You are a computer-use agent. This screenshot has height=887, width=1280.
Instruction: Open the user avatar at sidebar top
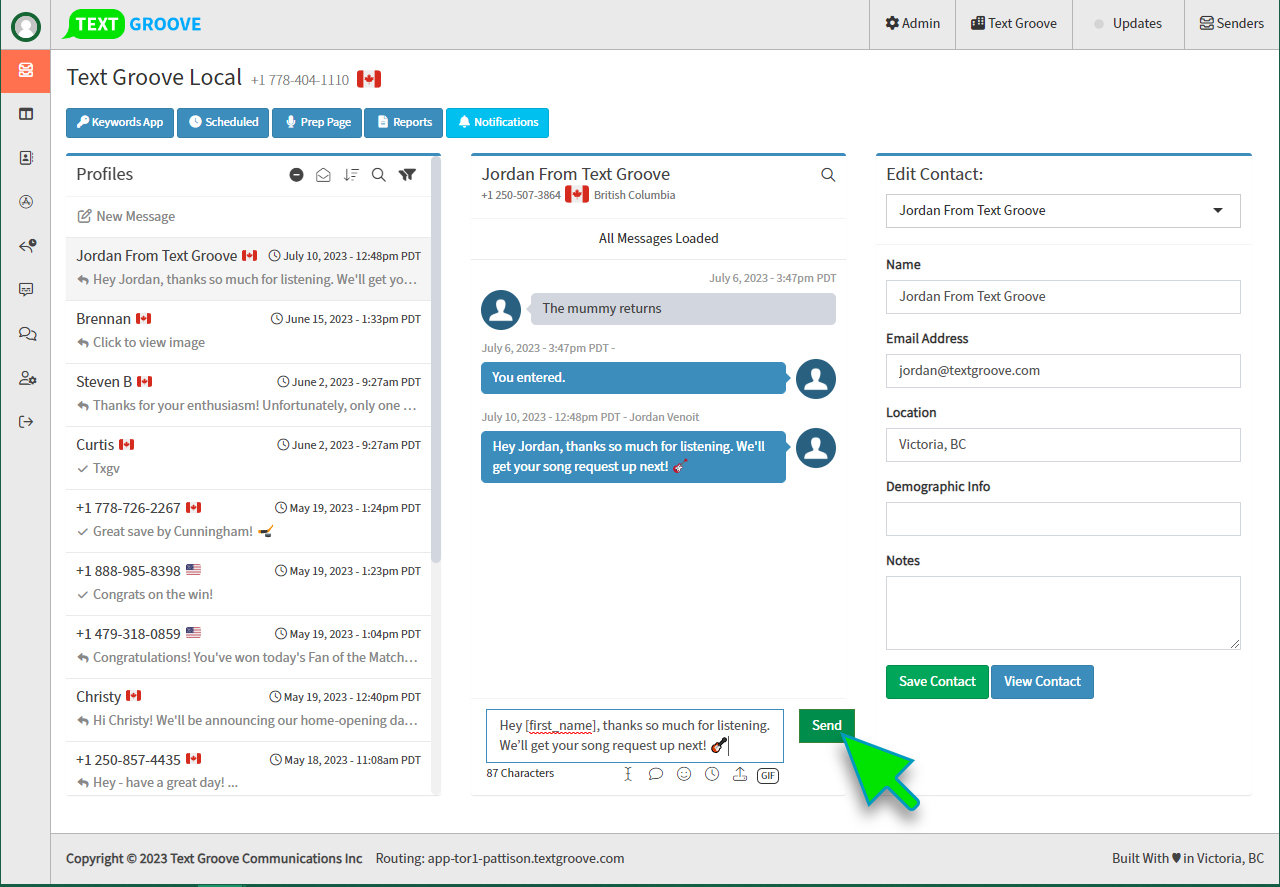[26, 27]
